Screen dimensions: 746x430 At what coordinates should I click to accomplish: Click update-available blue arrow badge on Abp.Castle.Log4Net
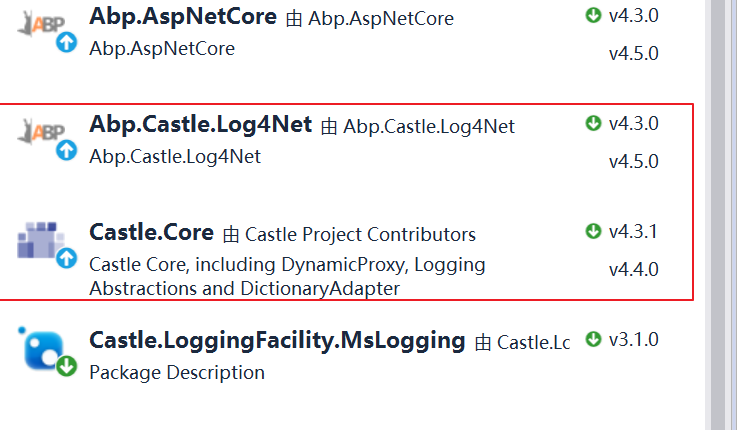click(67, 150)
